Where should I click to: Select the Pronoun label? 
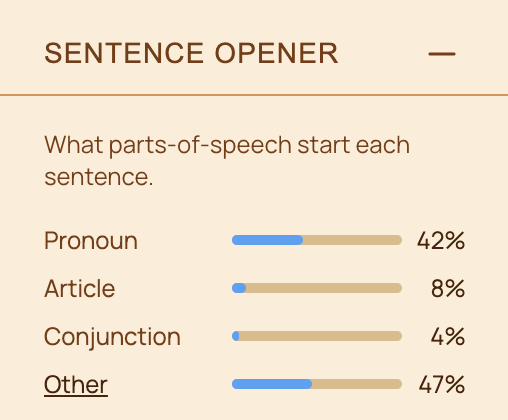coord(91,241)
